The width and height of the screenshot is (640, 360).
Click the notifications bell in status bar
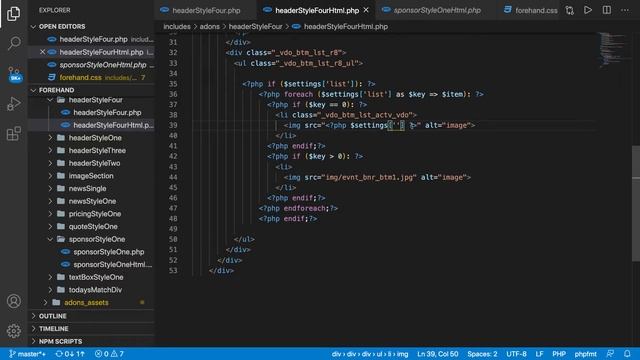tap(627, 354)
